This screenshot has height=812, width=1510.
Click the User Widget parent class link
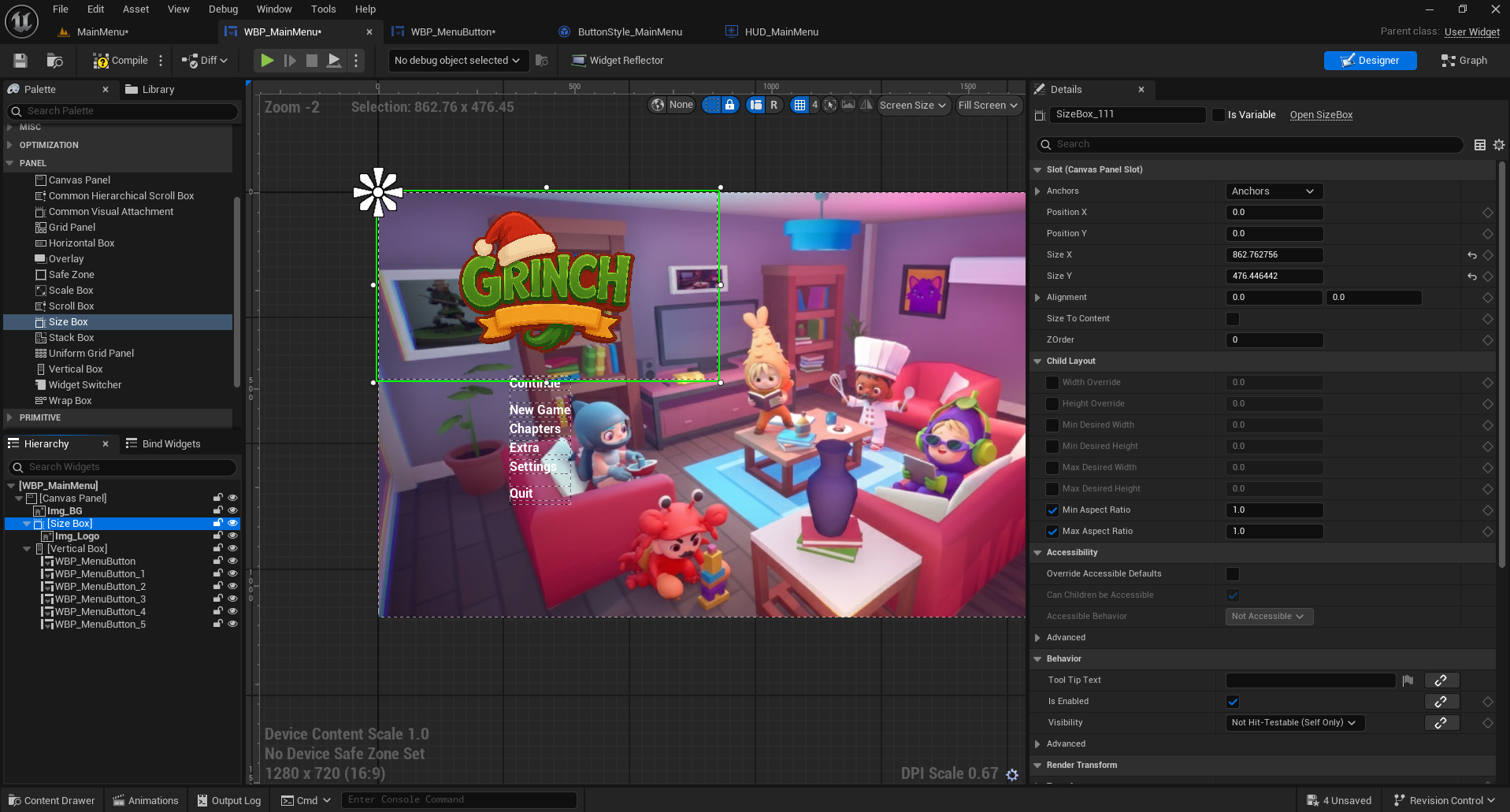(1471, 32)
